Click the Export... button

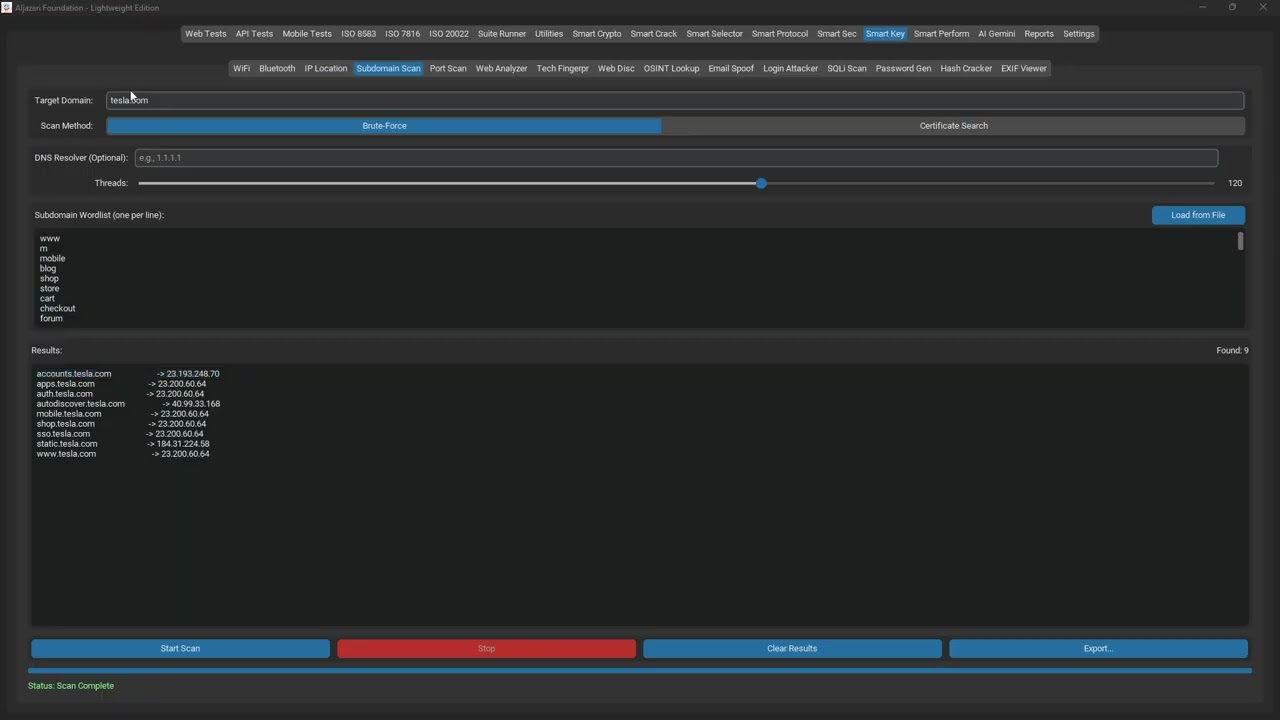(x=1098, y=649)
